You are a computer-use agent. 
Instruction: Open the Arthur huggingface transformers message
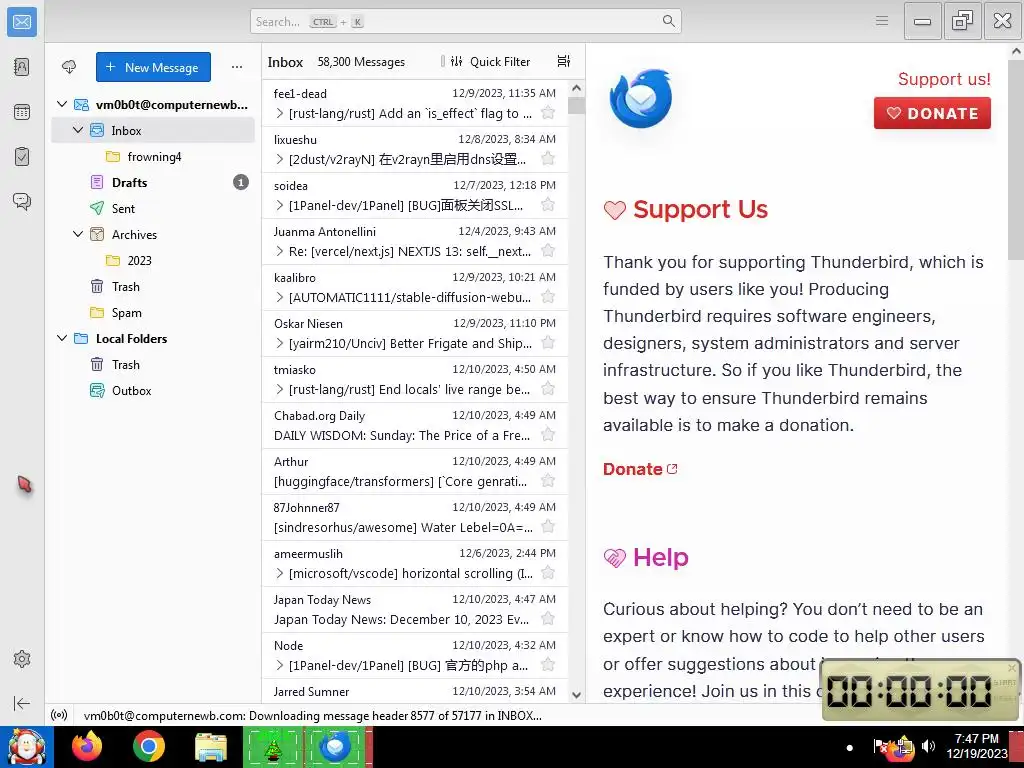point(415,472)
